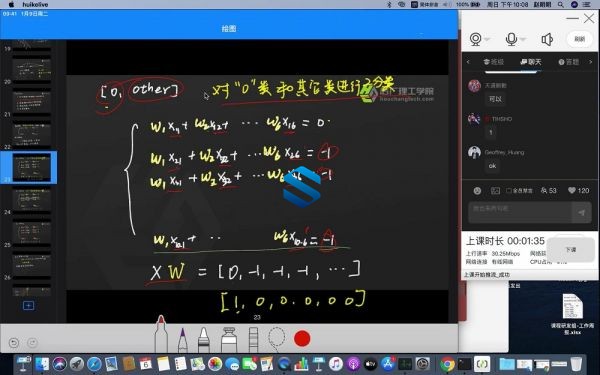Click the undo arrow in drawing toolbar
600x375 pixels.
tap(14, 342)
